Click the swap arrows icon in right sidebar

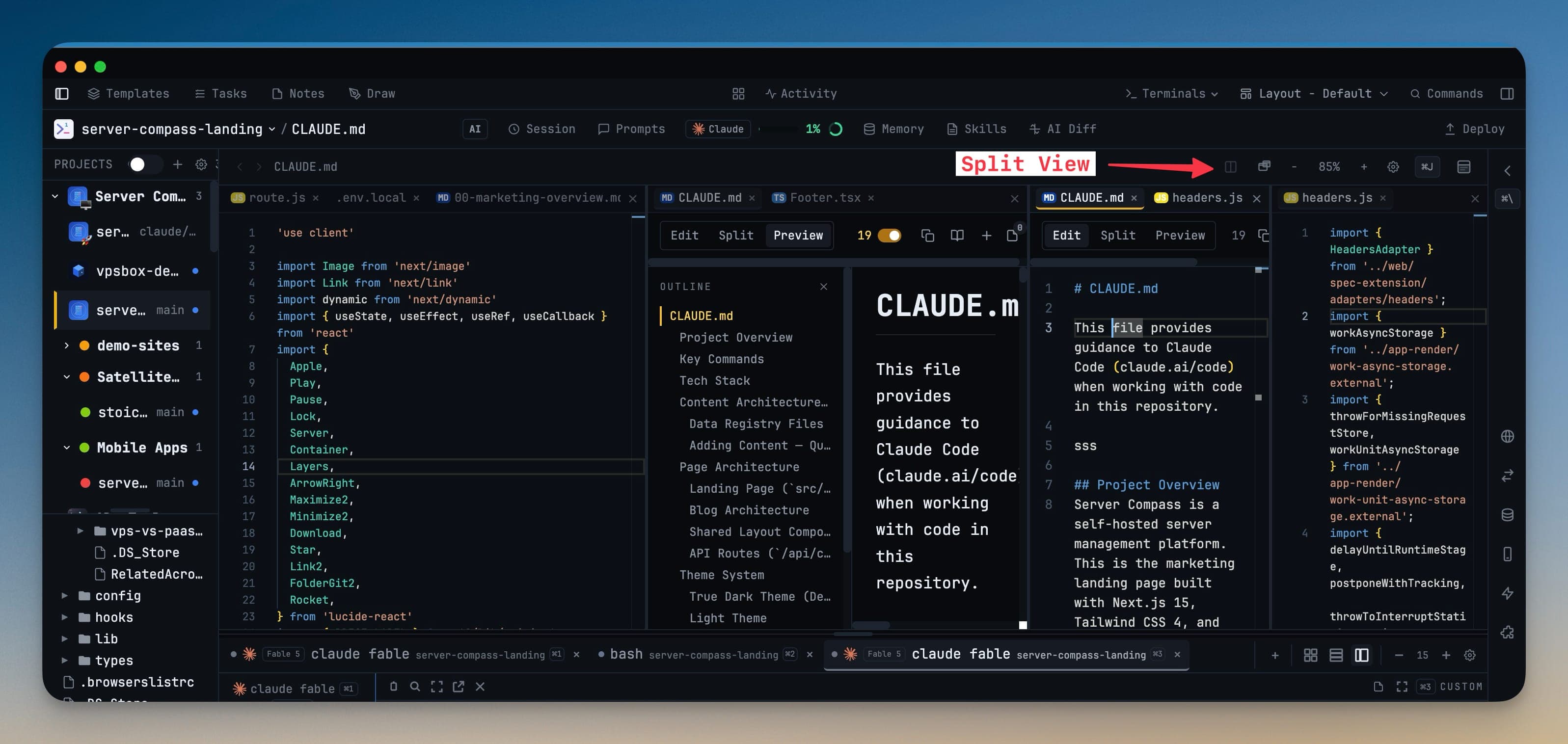pos(1507,476)
